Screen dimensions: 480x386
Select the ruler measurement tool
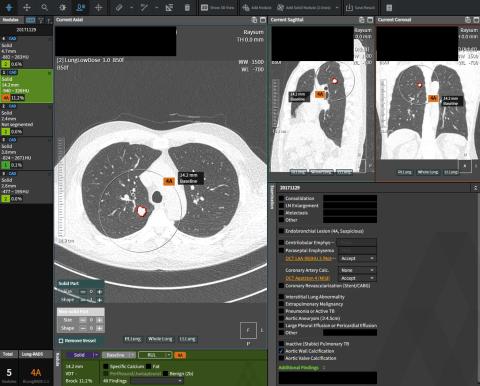(119, 7)
